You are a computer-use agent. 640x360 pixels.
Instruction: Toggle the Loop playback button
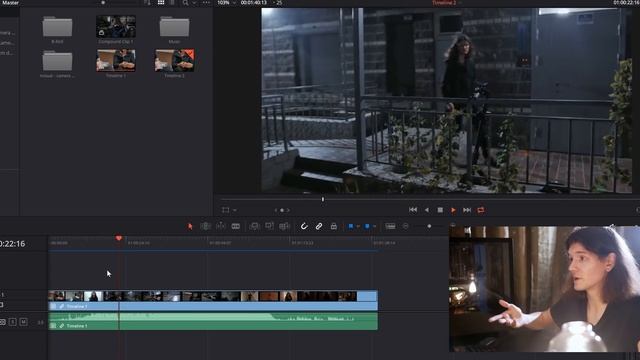[x=481, y=210]
